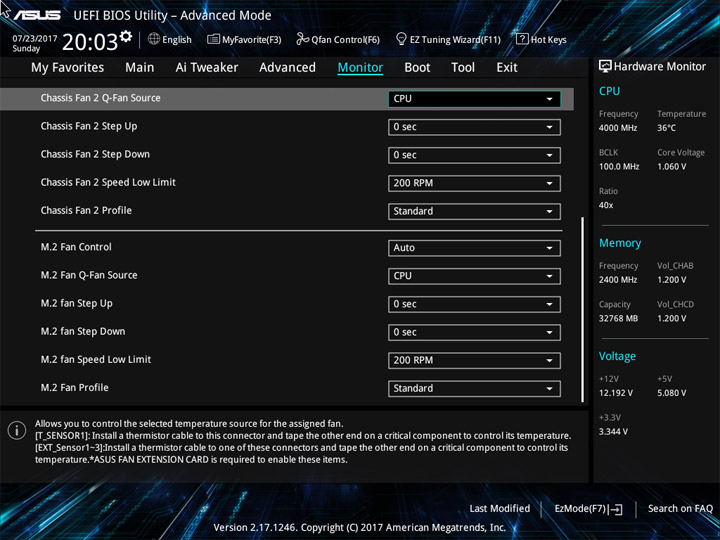Image resolution: width=720 pixels, height=540 pixels.
Task: Select the Monitor tab
Action: (x=360, y=68)
